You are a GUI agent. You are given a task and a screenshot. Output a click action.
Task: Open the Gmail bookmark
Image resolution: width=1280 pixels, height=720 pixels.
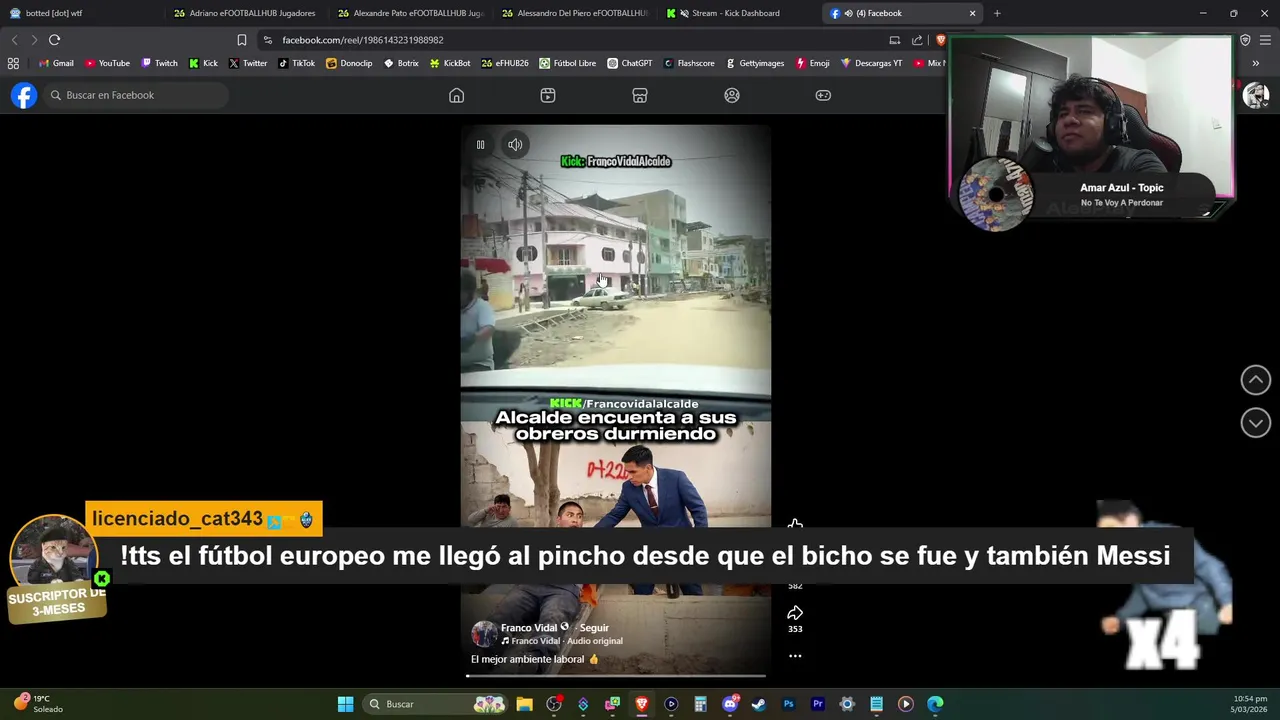[56, 63]
